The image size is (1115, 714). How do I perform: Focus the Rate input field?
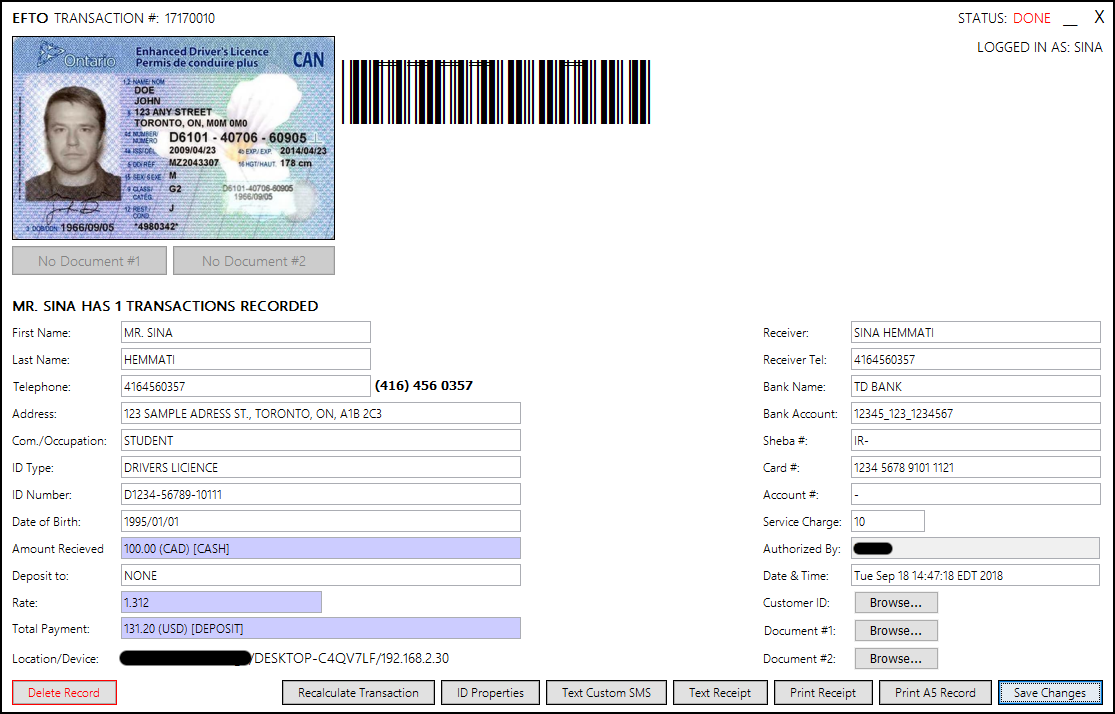(220, 602)
